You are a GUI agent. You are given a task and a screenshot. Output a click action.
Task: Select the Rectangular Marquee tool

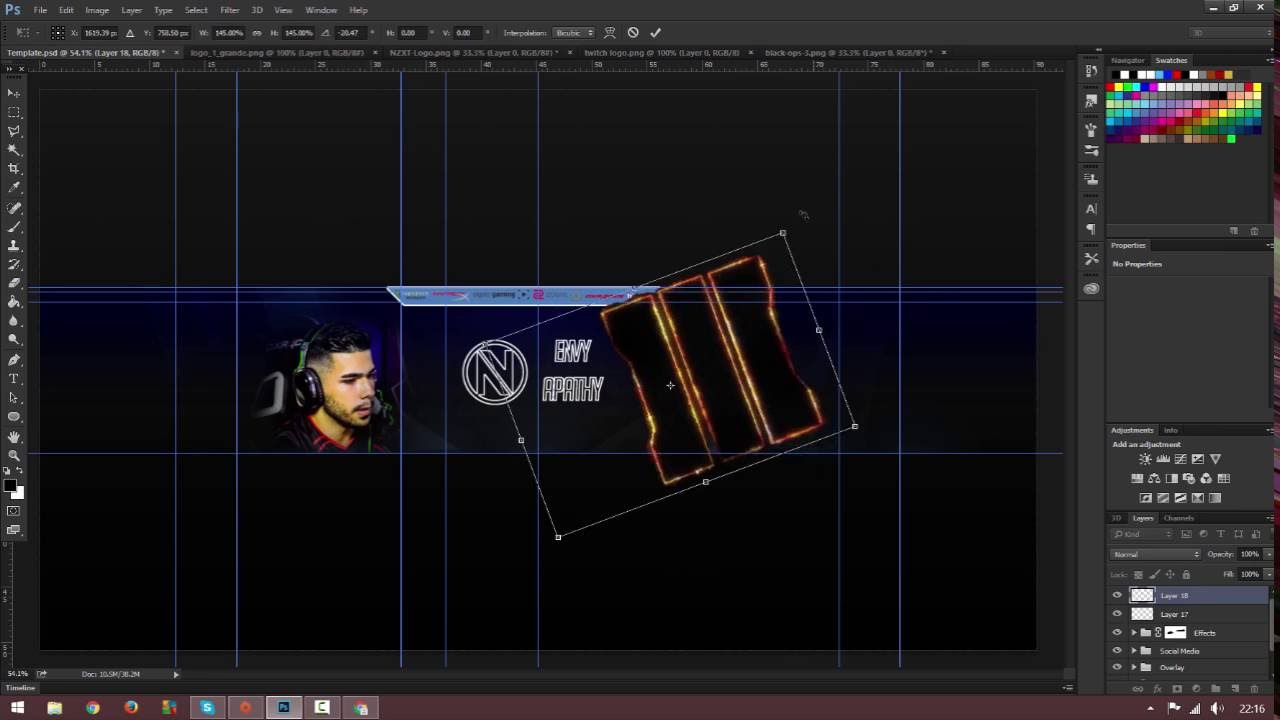(14, 112)
